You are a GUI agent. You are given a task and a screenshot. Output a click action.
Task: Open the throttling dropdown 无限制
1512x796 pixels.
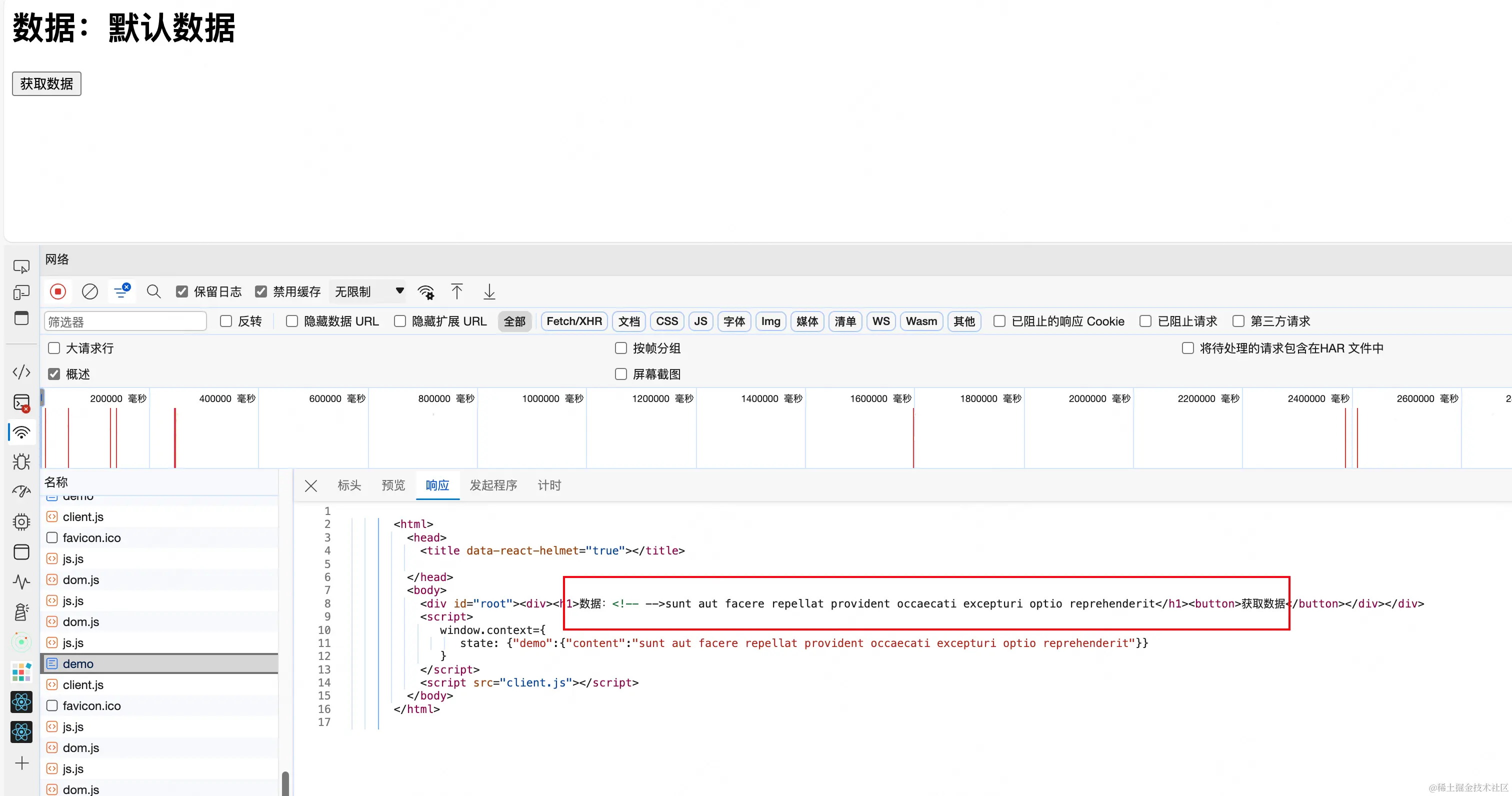coord(369,291)
